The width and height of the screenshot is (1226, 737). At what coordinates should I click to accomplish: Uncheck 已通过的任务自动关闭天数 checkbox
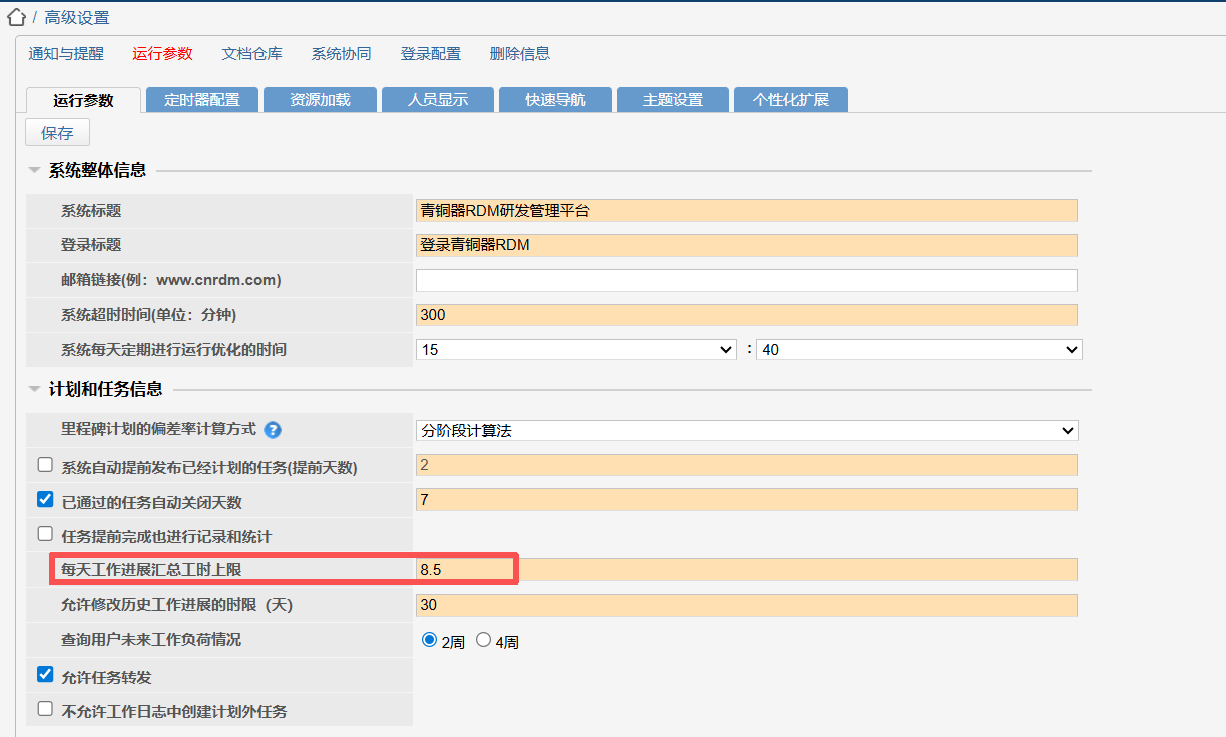click(x=45, y=500)
